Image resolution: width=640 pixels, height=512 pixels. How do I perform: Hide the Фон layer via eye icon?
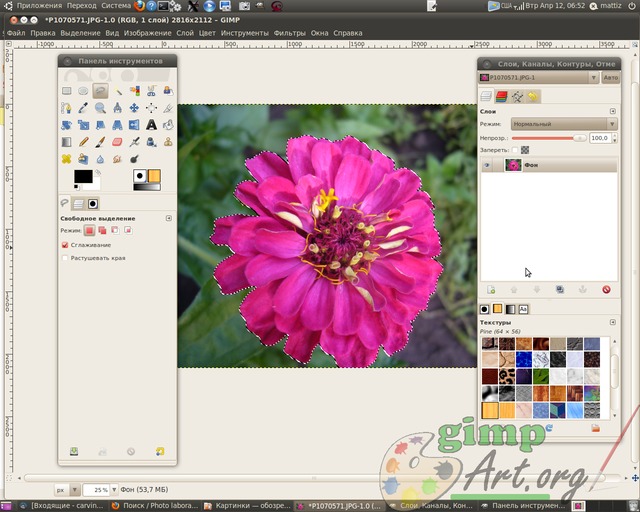(x=489, y=165)
